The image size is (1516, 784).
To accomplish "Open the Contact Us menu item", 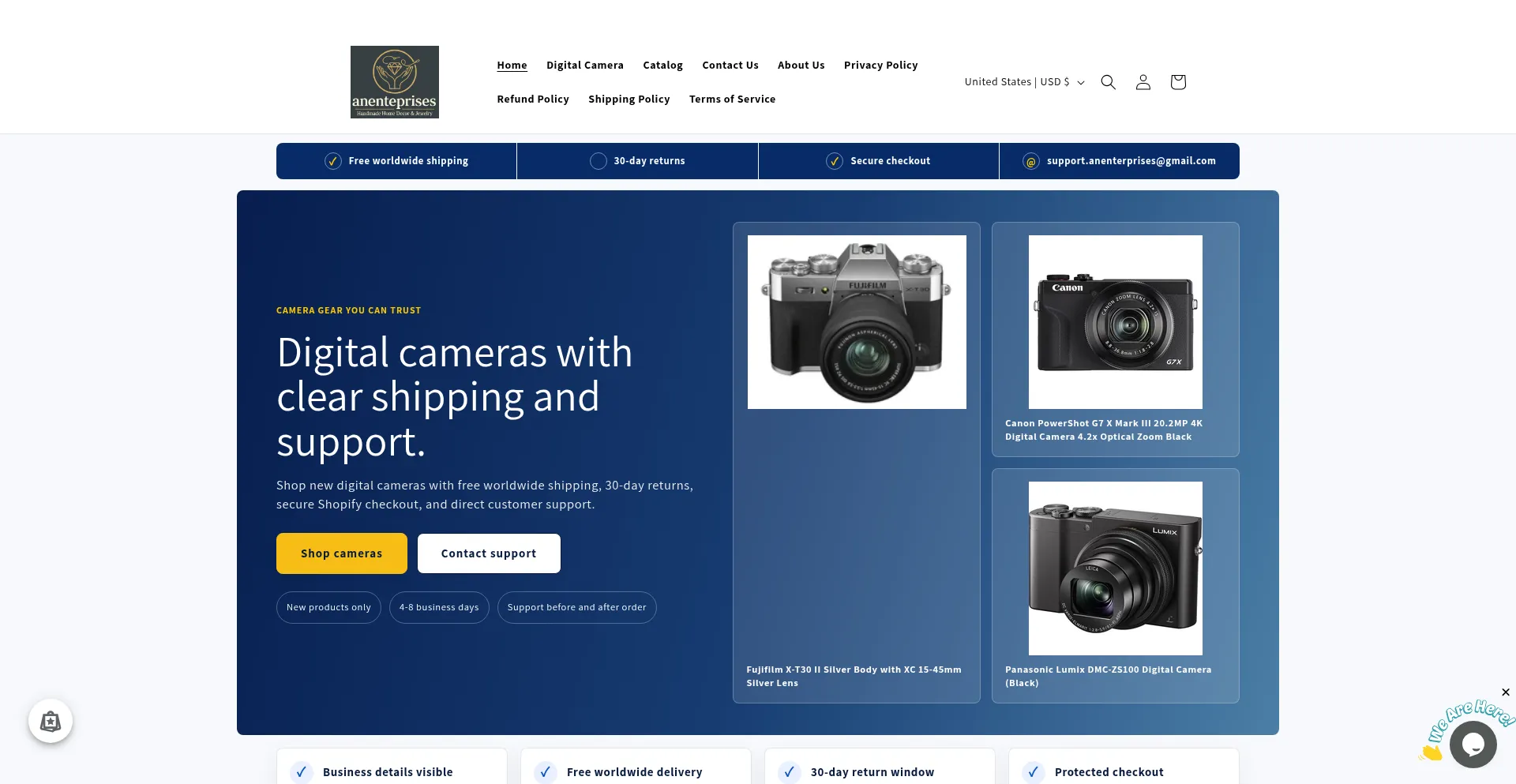I will 730,66.
